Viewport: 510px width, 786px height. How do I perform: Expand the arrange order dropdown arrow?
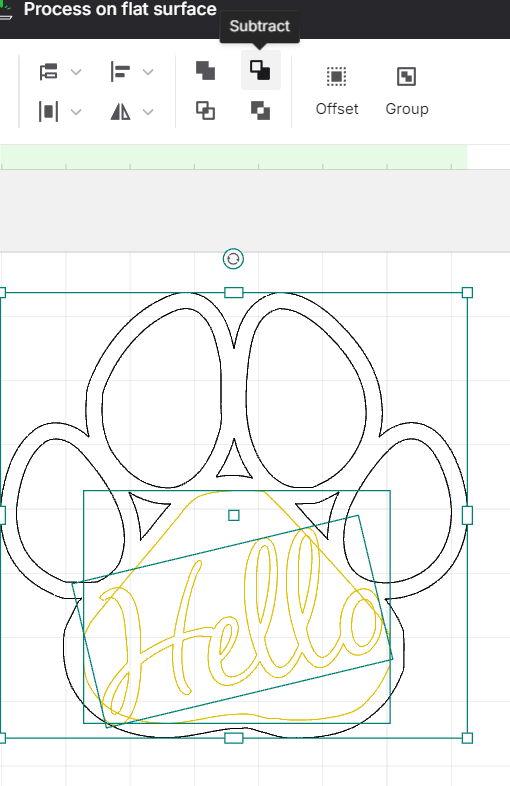coord(76,72)
